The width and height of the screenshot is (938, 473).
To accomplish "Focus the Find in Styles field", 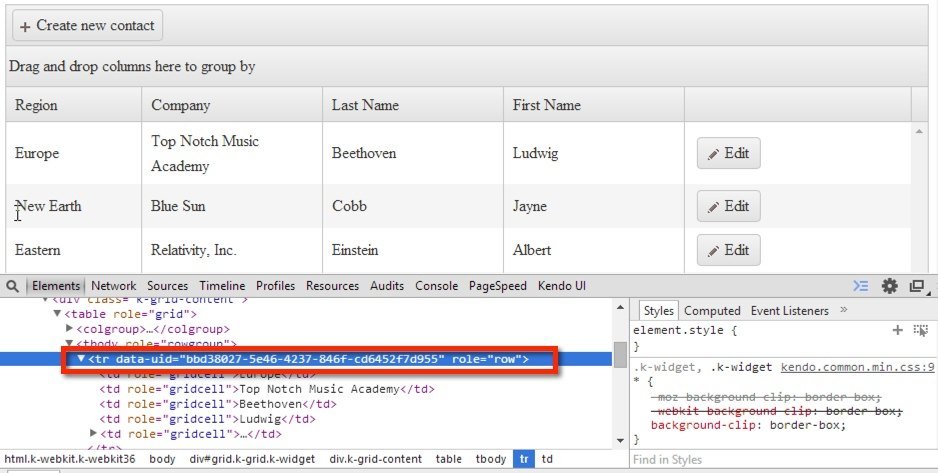I will [783, 460].
